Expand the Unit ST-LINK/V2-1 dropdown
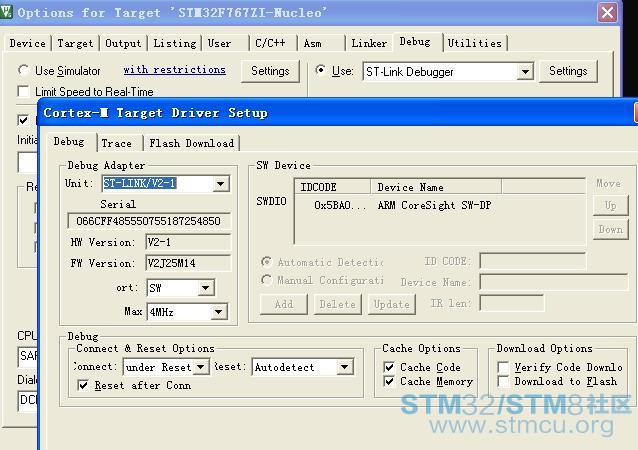638x450 pixels. coord(220,183)
